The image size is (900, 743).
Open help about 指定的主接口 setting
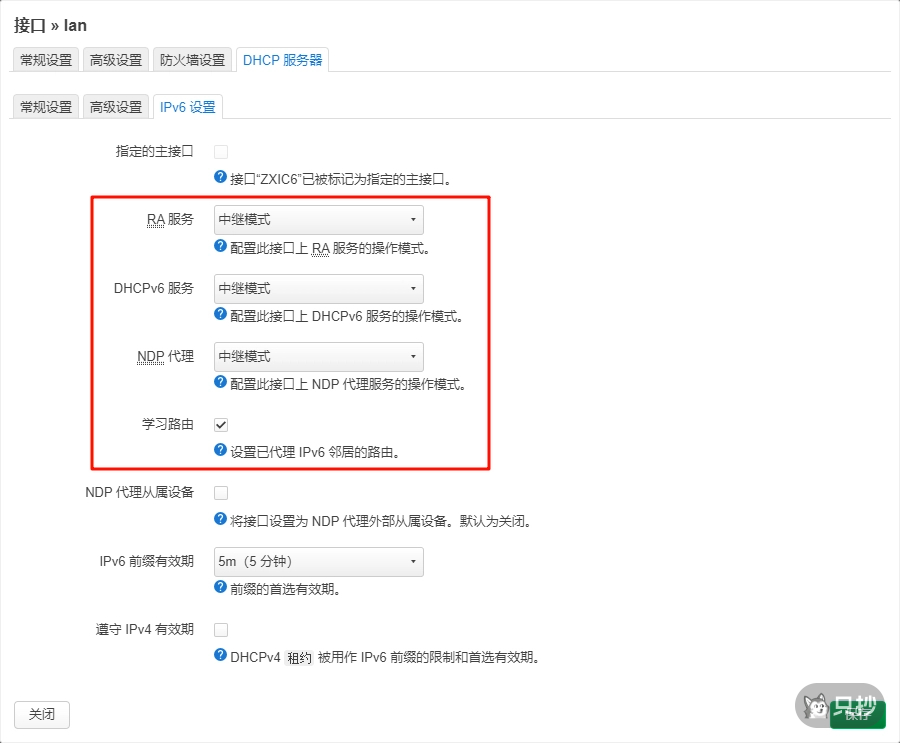pos(219,177)
